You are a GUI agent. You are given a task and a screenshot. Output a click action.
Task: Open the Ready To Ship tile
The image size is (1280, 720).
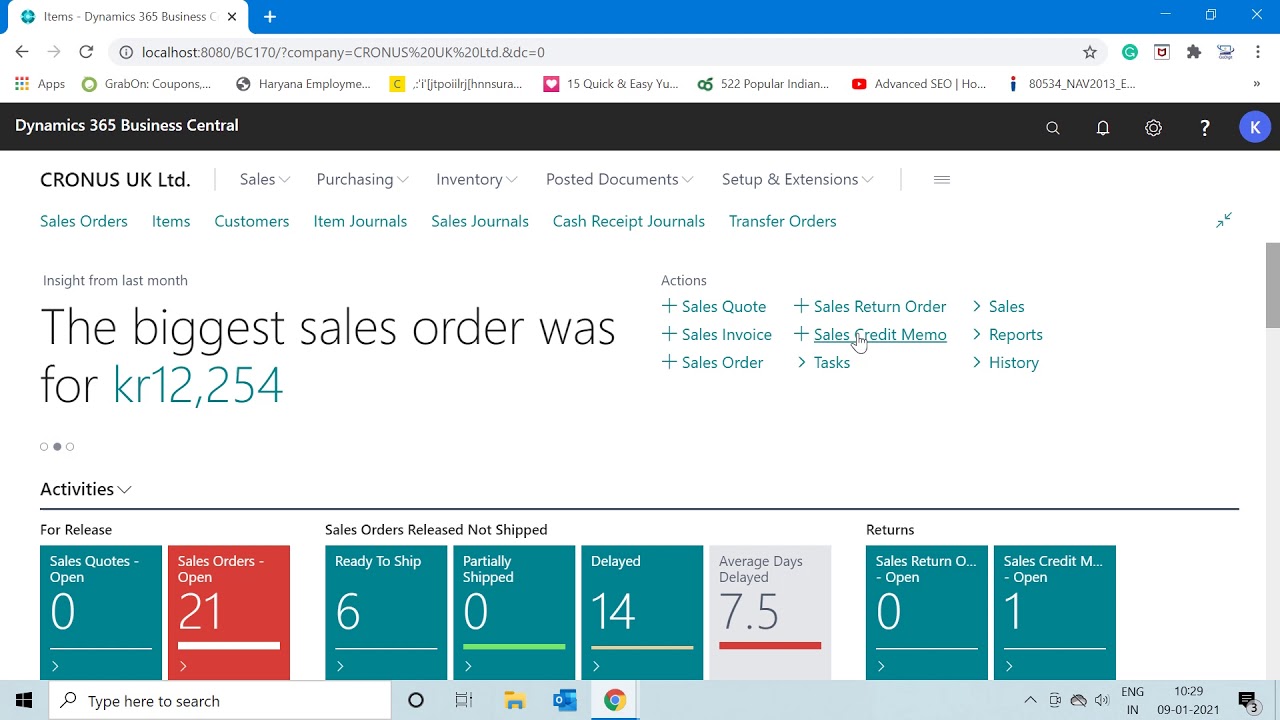point(386,612)
